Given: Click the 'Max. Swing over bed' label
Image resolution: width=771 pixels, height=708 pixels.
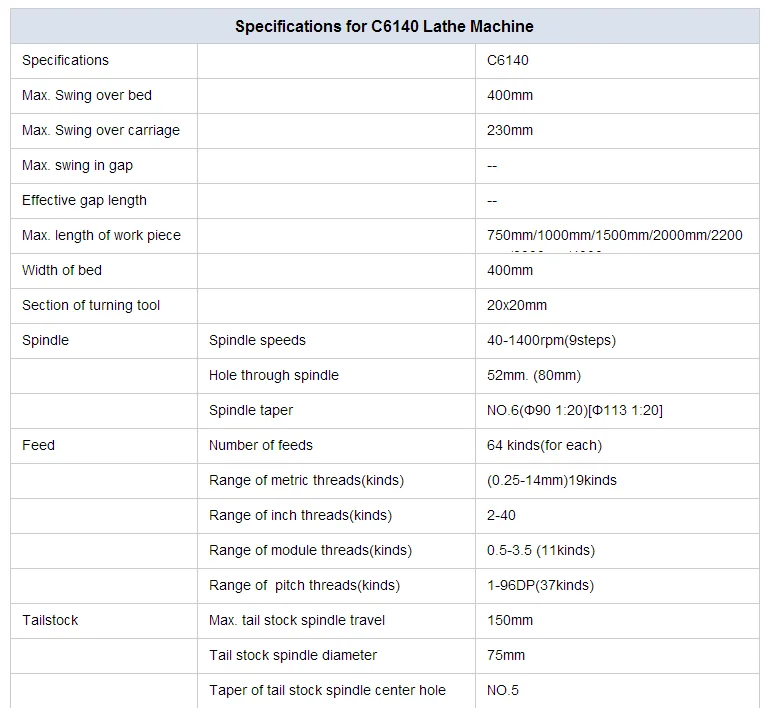Looking at the screenshot, I should (x=87, y=95).
